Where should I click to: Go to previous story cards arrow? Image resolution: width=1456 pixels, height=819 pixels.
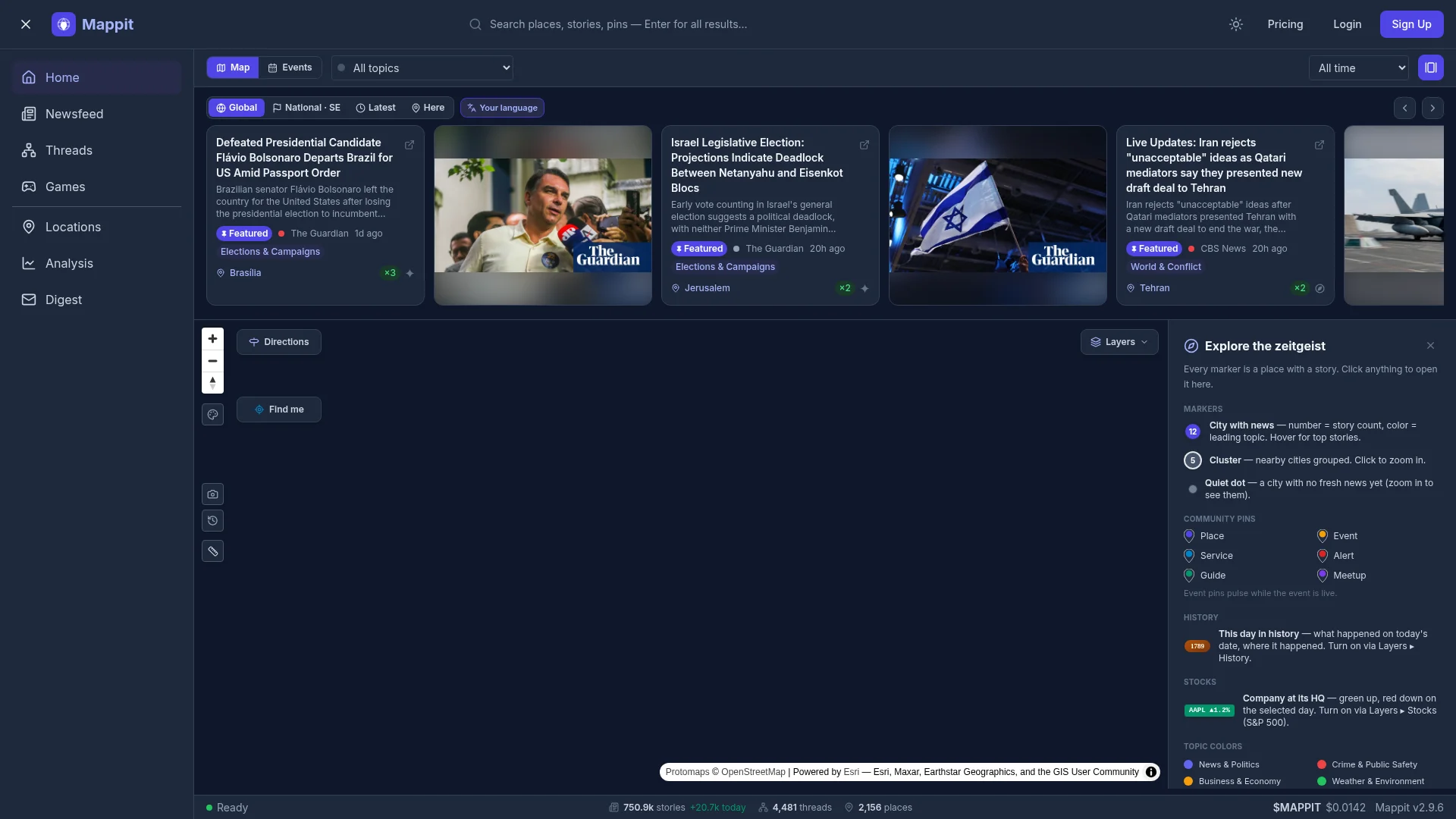pos(1404,108)
